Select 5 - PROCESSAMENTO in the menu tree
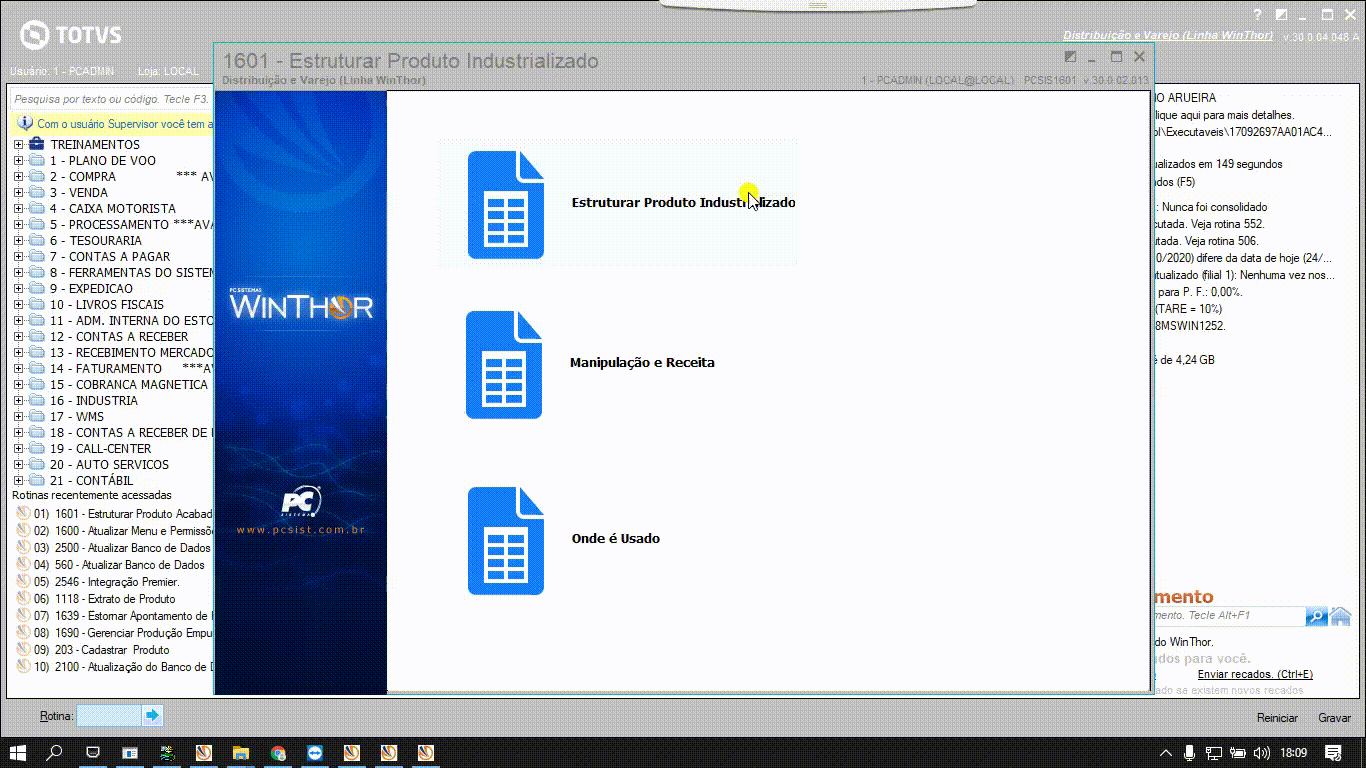Screen dimensions: 1366x768 pyautogui.click(x=132, y=225)
